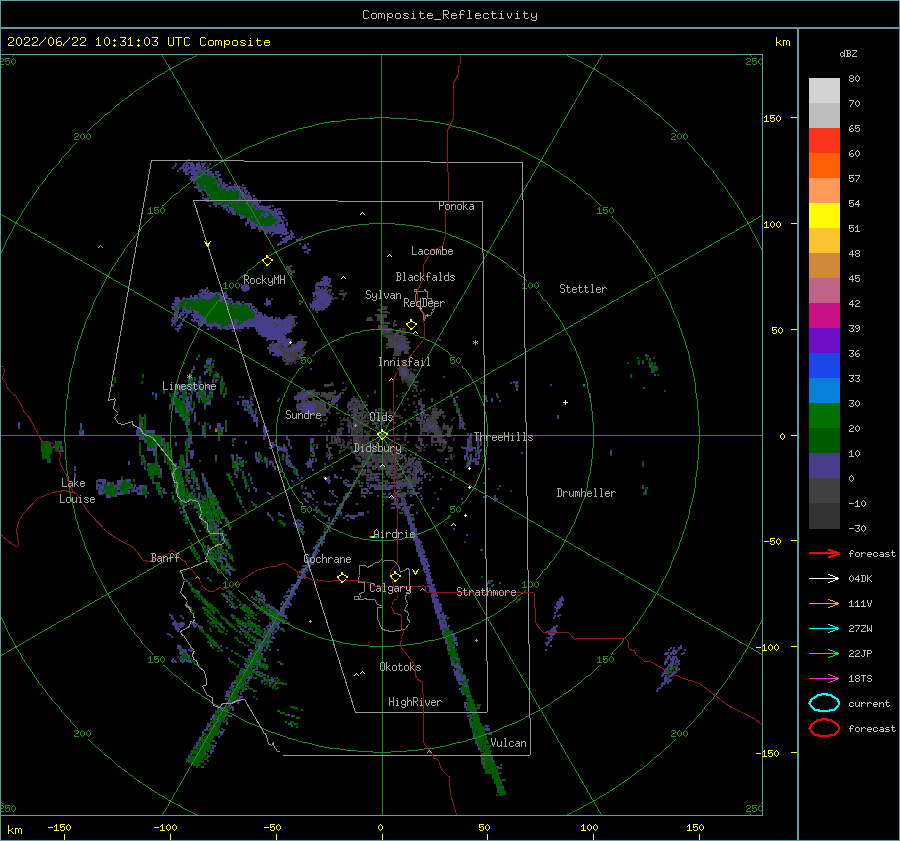The height and width of the screenshot is (841, 900).
Task: Select the 54 dBZ yellow swatch
Action: pyautogui.click(x=824, y=216)
